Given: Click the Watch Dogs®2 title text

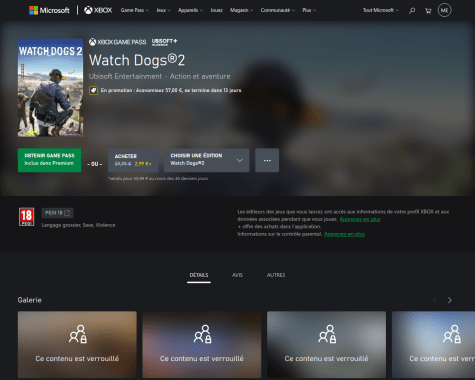Looking at the screenshot, I should (137, 60).
